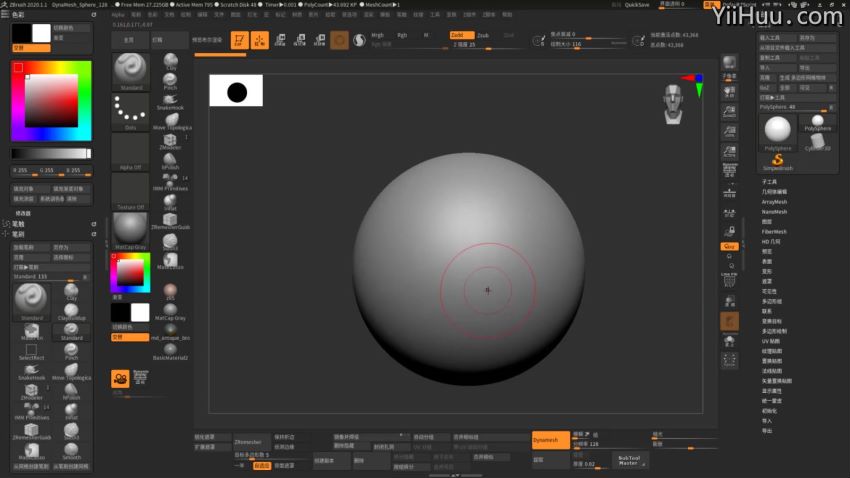
Task: Click the orange circle Gizmo icon
Action: (x=339, y=40)
